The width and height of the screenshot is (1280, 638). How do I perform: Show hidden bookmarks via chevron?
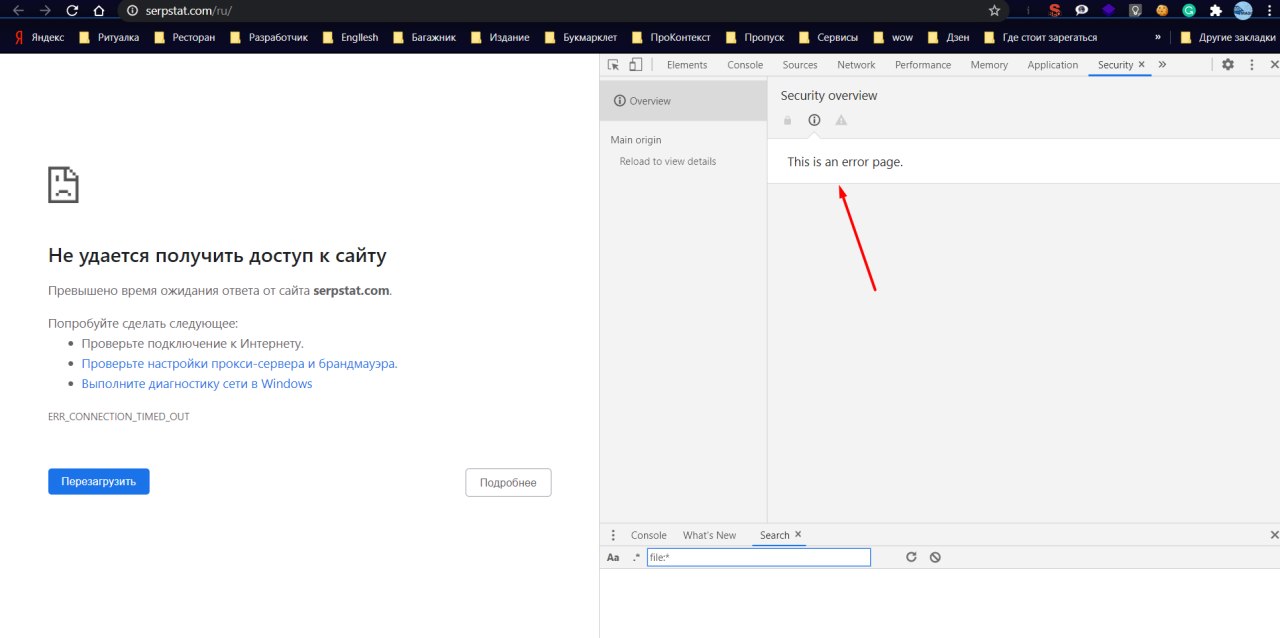pos(1158,37)
